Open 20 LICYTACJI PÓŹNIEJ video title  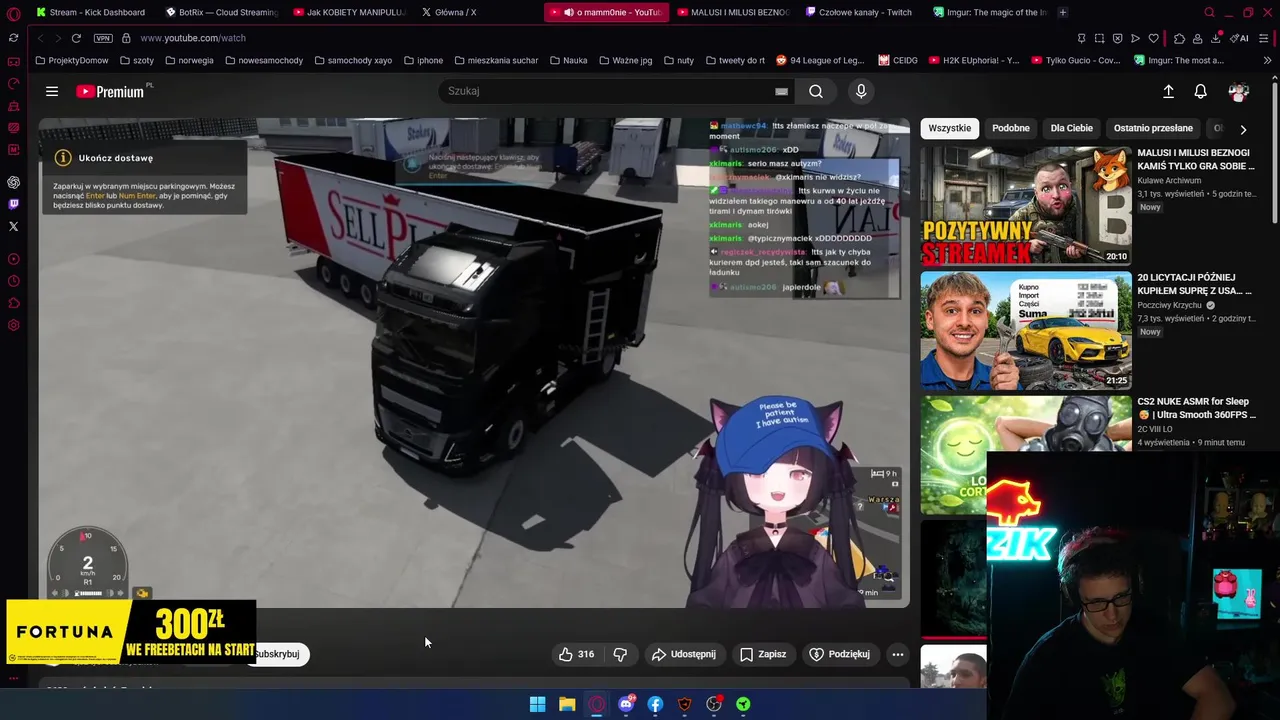tap(1195, 284)
